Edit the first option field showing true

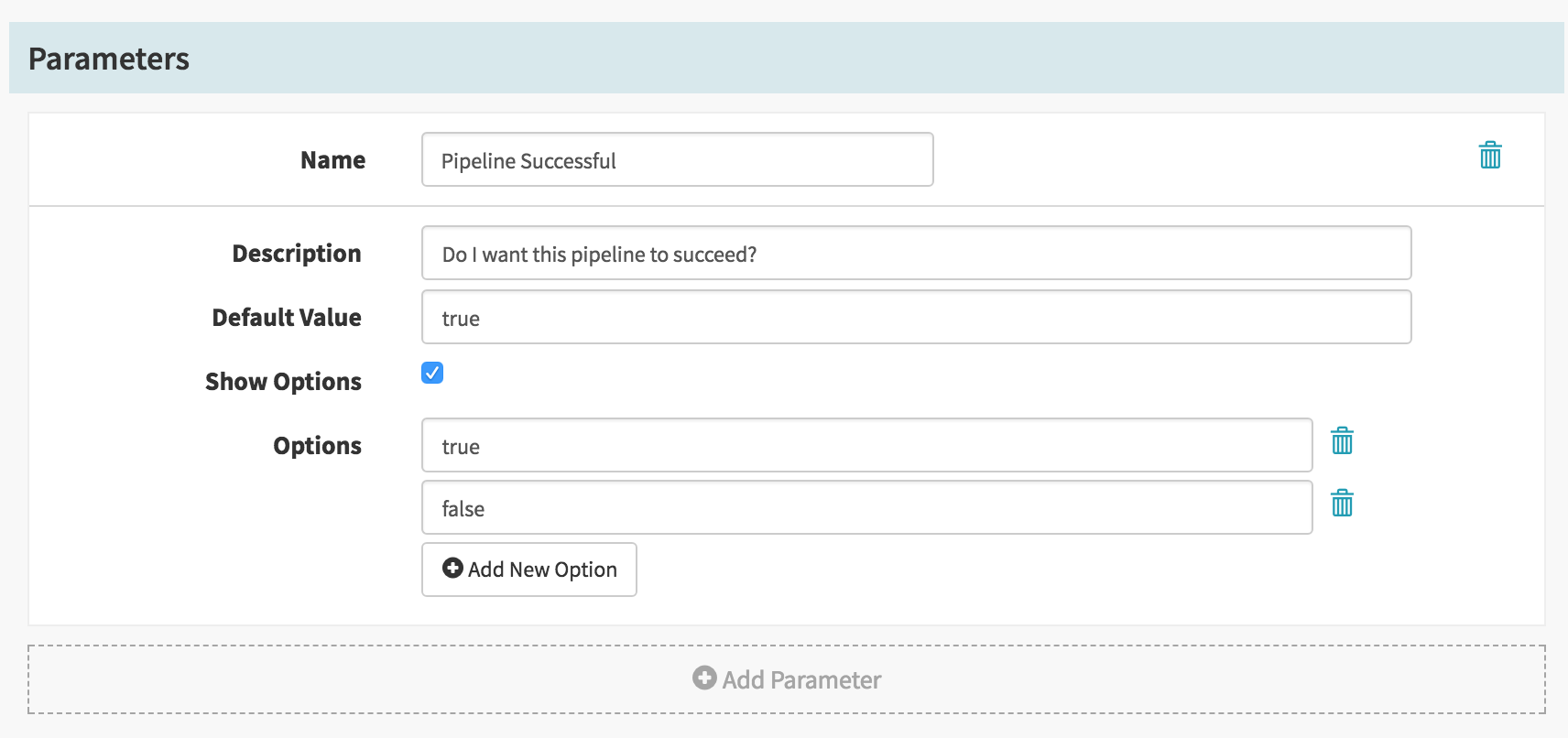866,446
